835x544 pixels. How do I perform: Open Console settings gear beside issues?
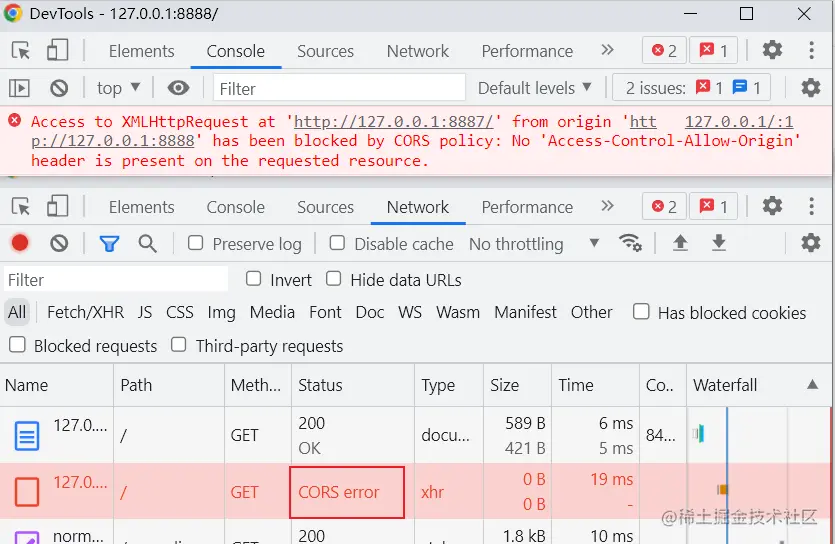click(x=811, y=87)
